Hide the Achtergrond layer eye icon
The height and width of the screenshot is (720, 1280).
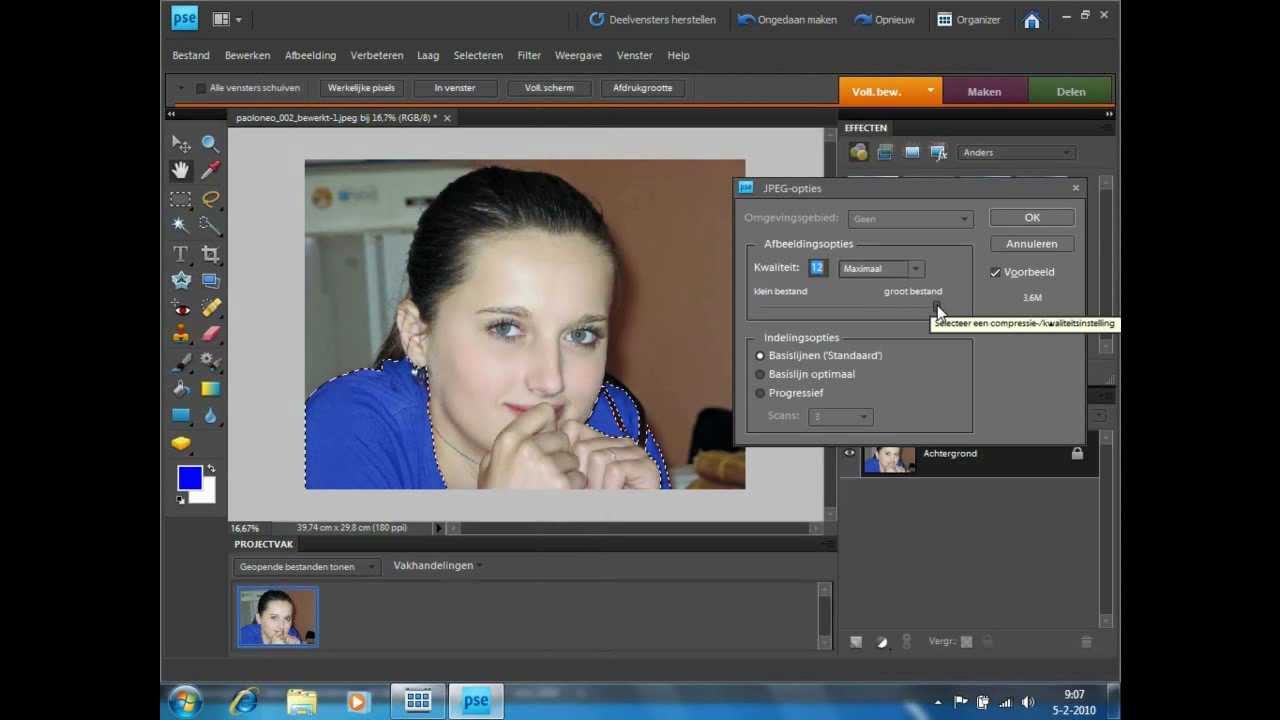(x=850, y=453)
